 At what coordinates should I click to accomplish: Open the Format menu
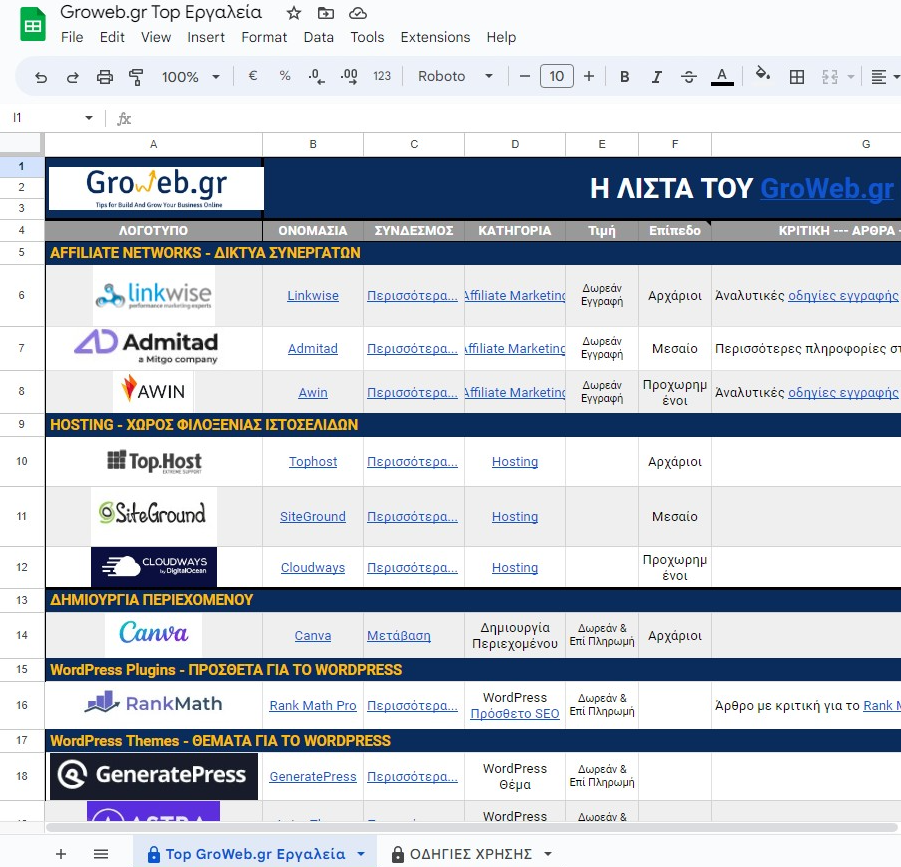[264, 37]
